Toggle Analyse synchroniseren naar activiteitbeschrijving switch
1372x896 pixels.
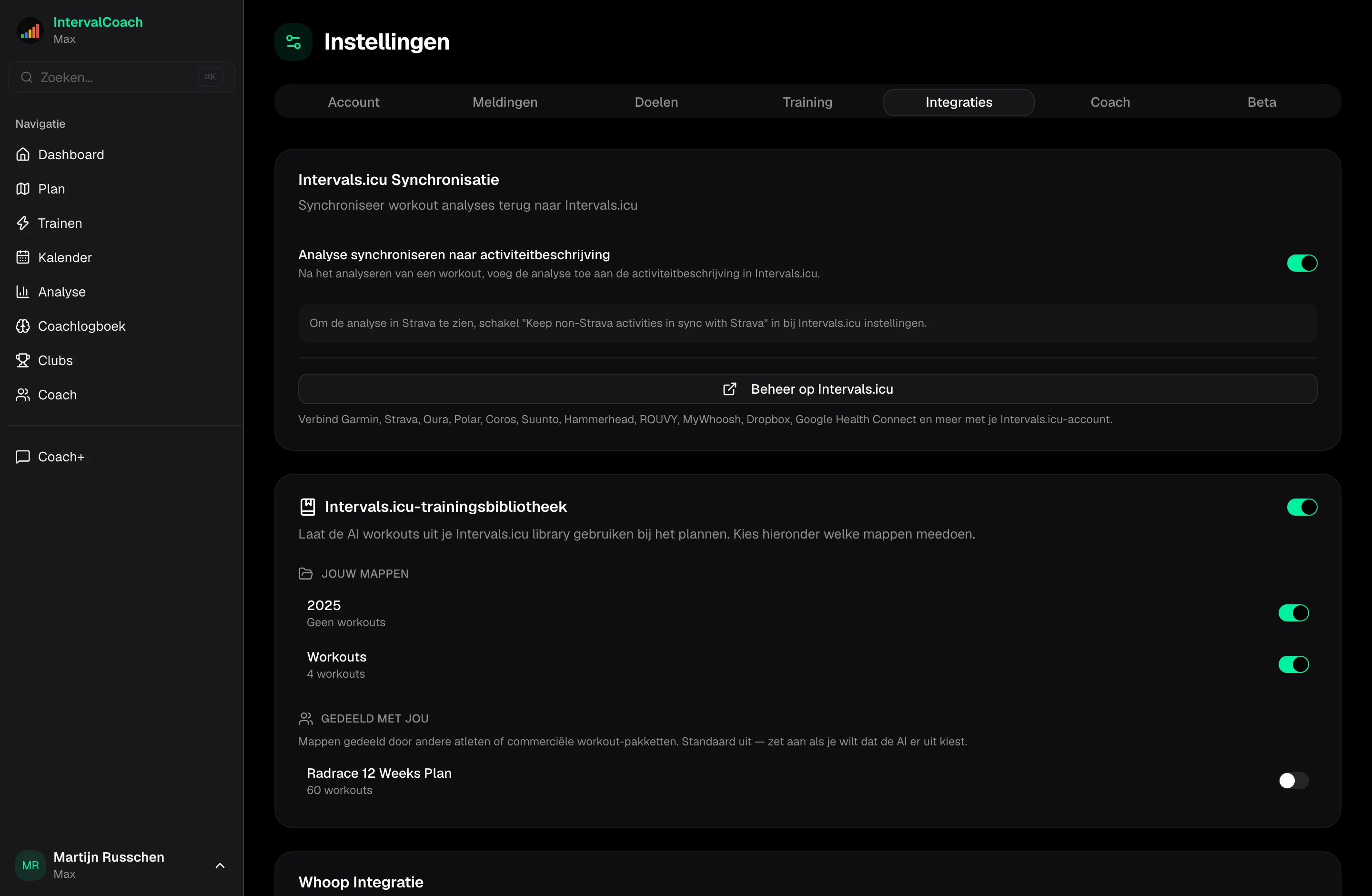click(1301, 264)
